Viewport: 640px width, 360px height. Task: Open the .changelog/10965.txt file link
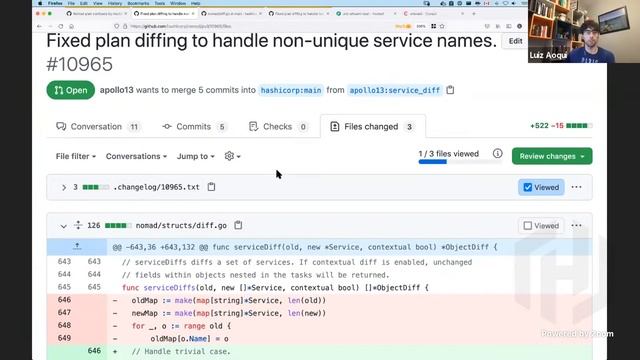tap(156, 187)
